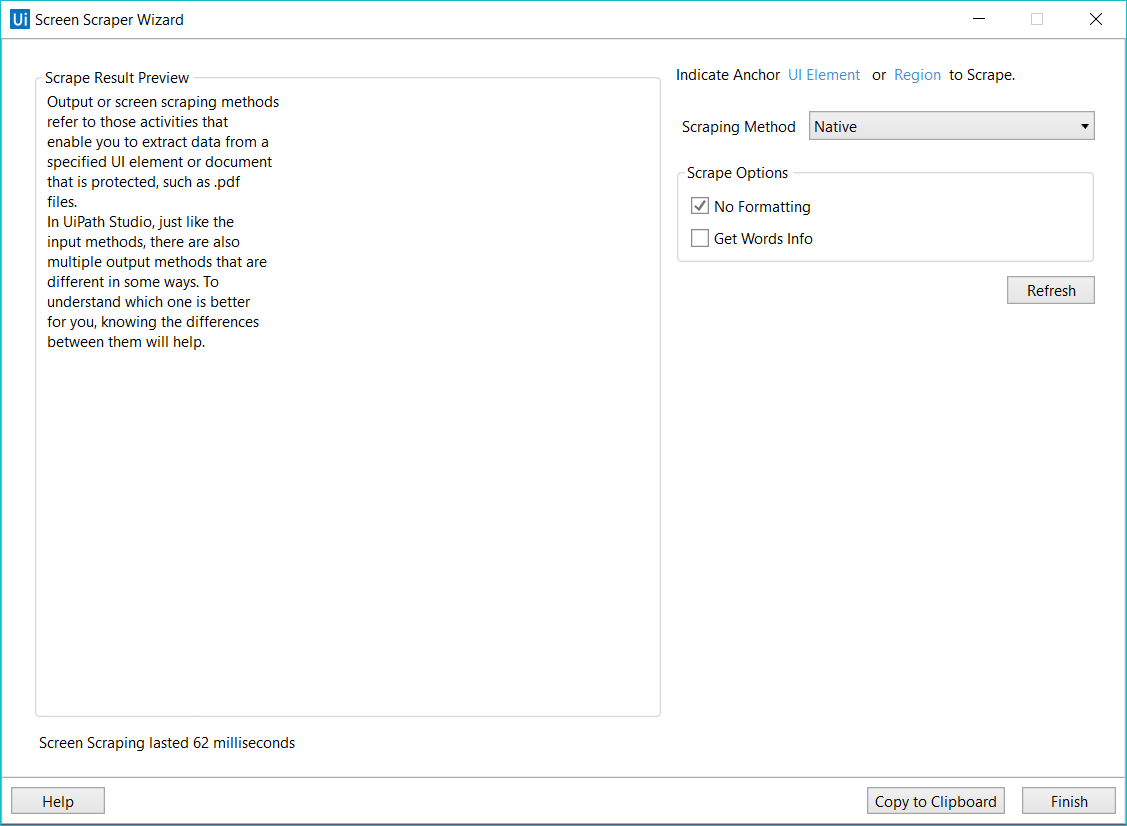Click the greyed-out maximize window icon
This screenshot has width=1127, height=826.
(1037, 19)
